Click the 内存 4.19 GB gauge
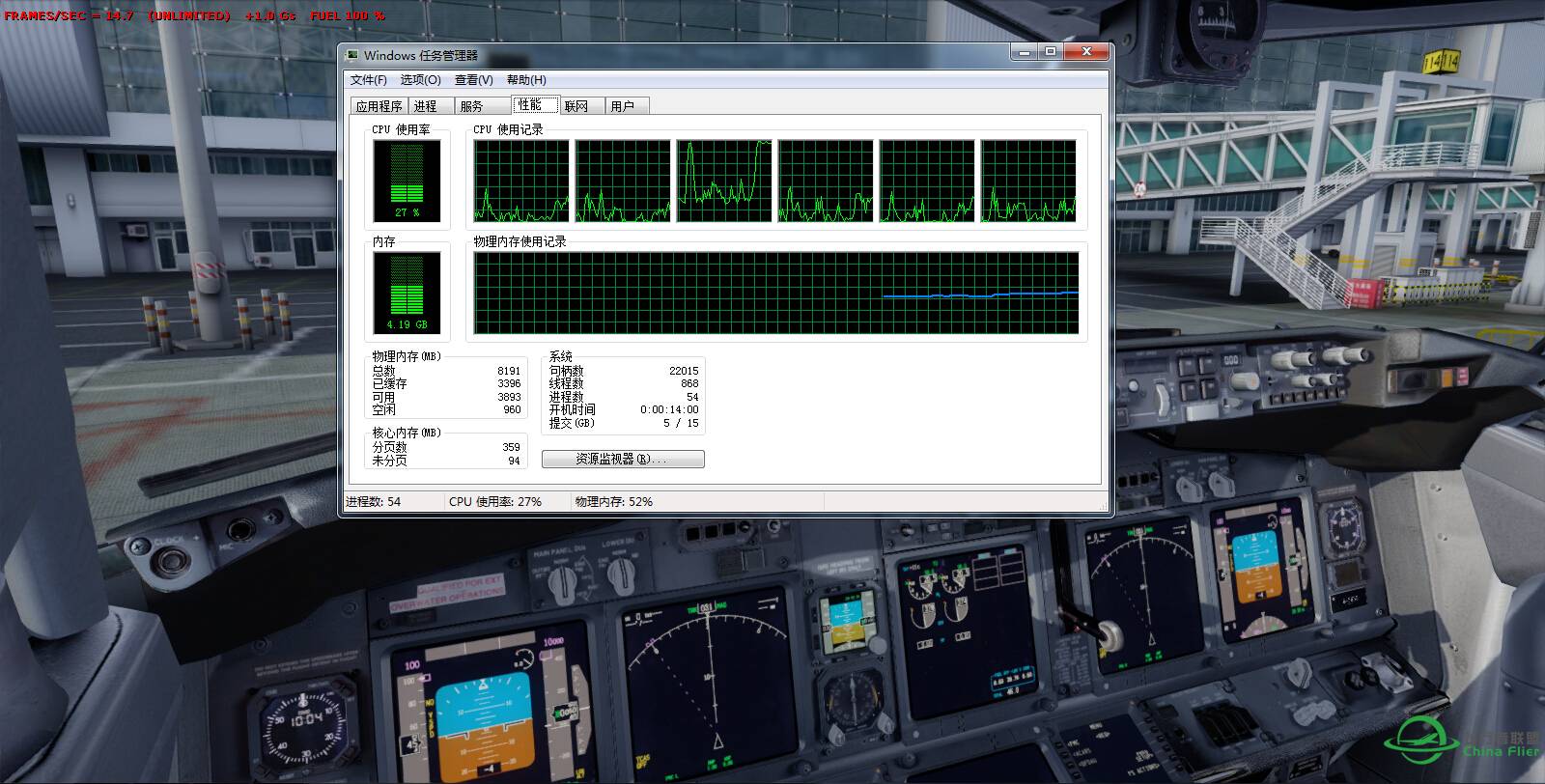This screenshot has width=1545, height=784. pyautogui.click(x=407, y=293)
